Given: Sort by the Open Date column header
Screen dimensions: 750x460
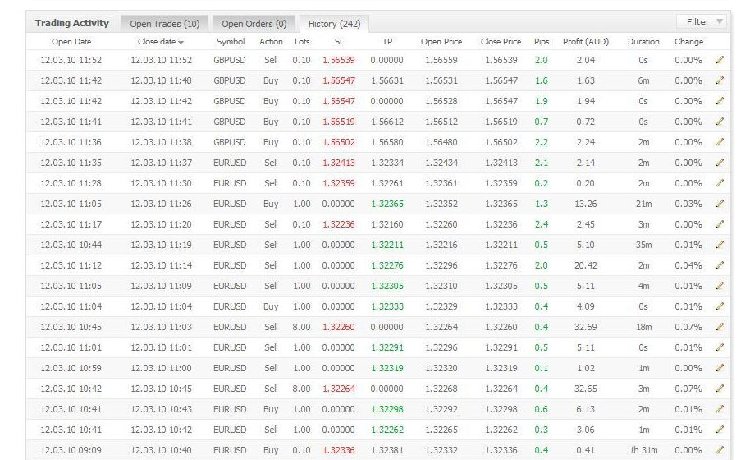Looking at the screenshot, I should 72,42.
